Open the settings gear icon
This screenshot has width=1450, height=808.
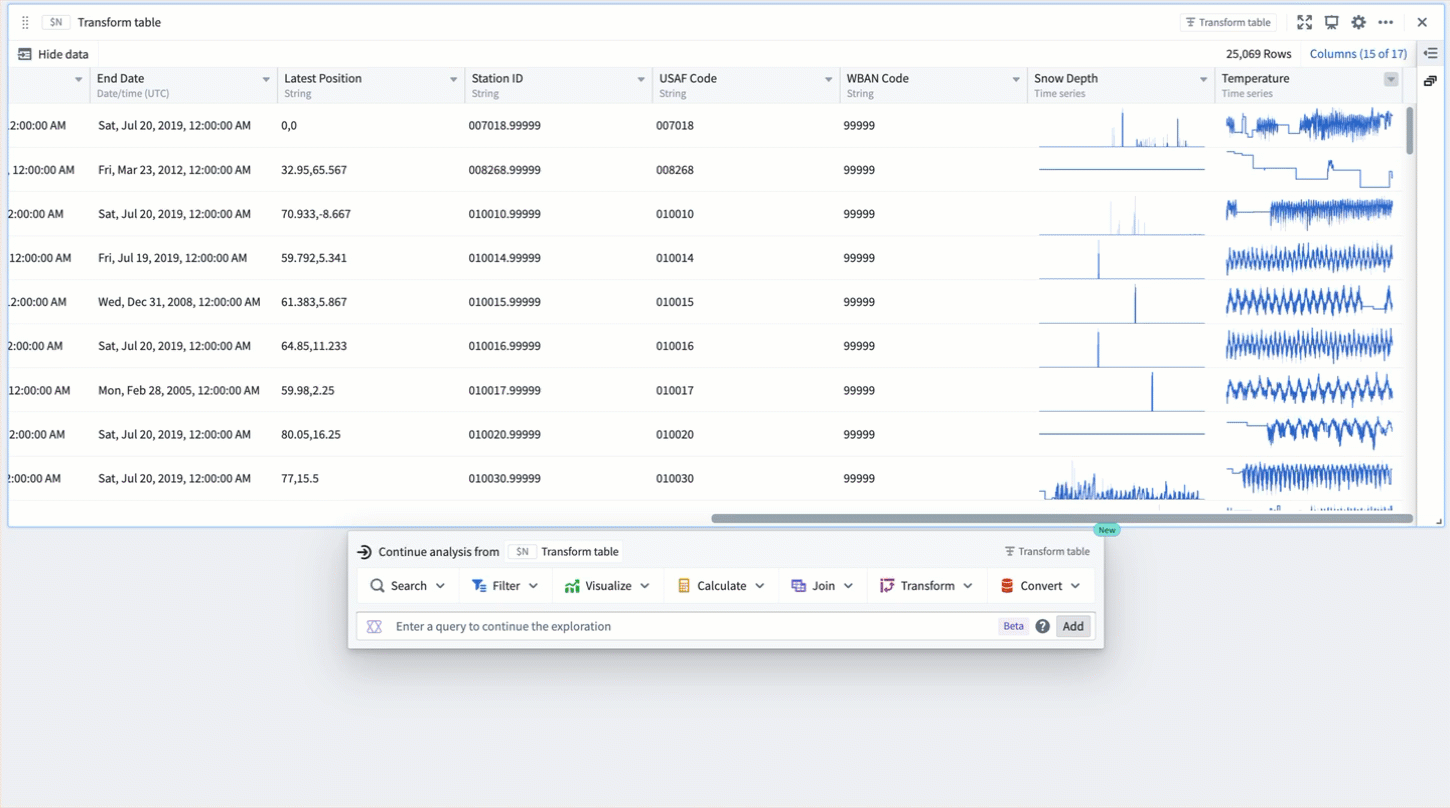pyautogui.click(x=1358, y=22)
